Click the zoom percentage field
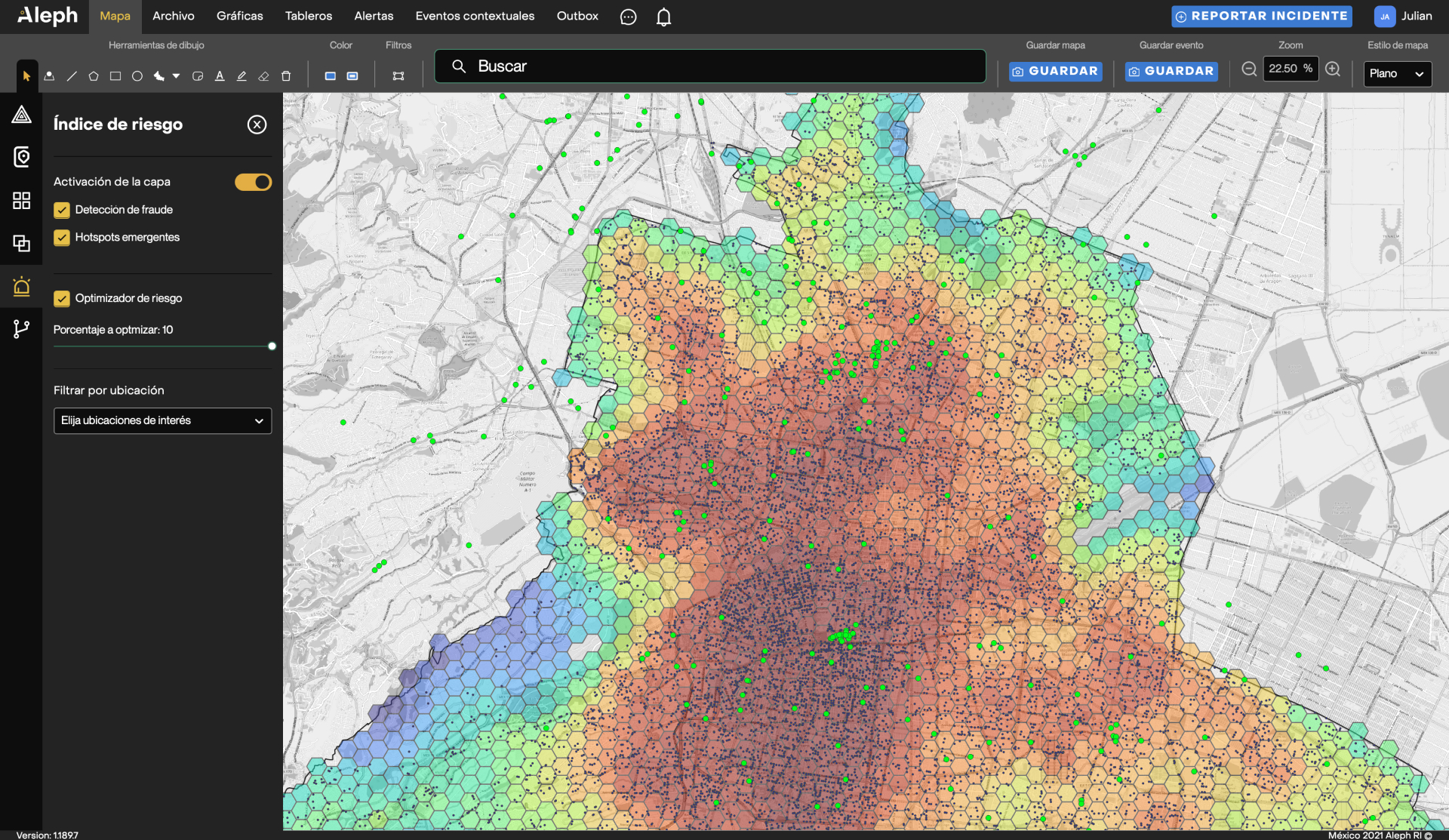 point(1290,69)
